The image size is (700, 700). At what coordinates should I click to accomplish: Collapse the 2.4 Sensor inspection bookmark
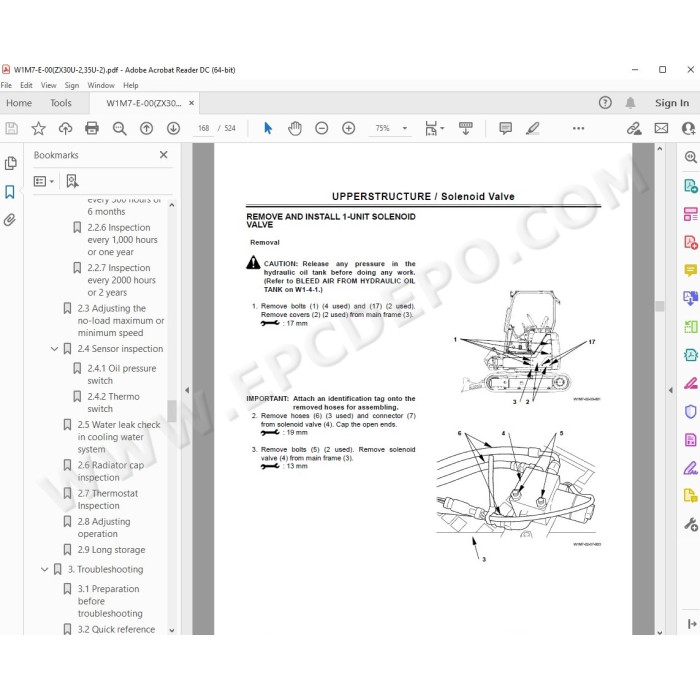pos(54,349)
